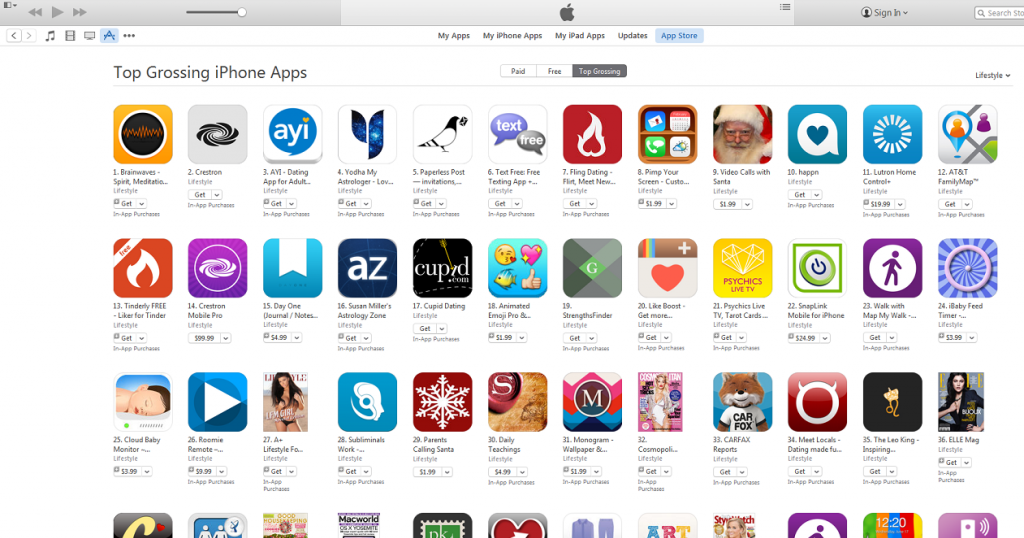
Task: Expand arrow next to Crestron Get button
Action: [217, 195]
